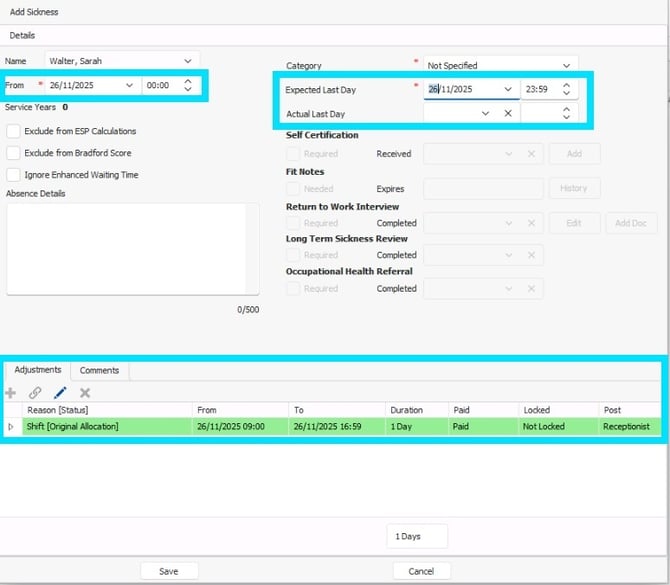Click the Save button

click(168, 571)
